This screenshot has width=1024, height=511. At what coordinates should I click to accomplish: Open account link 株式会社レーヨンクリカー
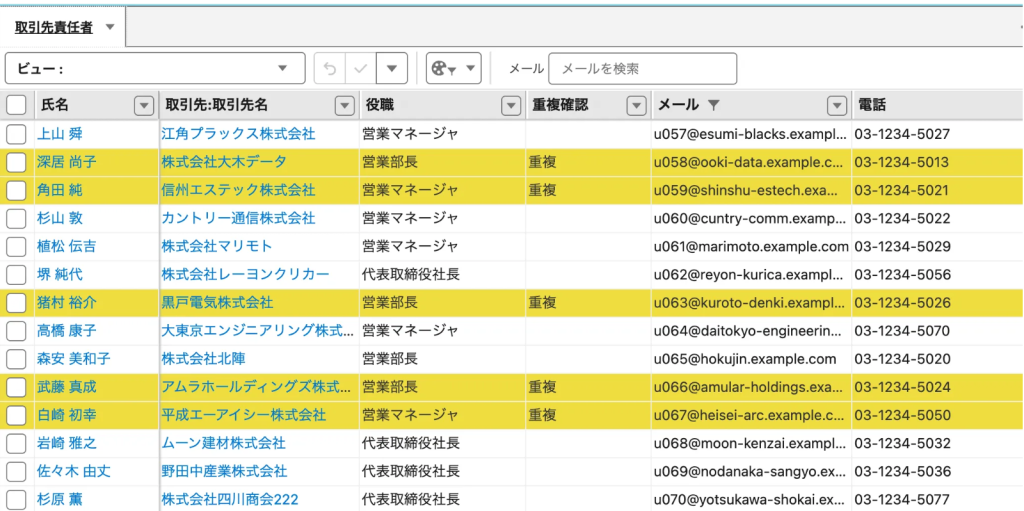246,274
